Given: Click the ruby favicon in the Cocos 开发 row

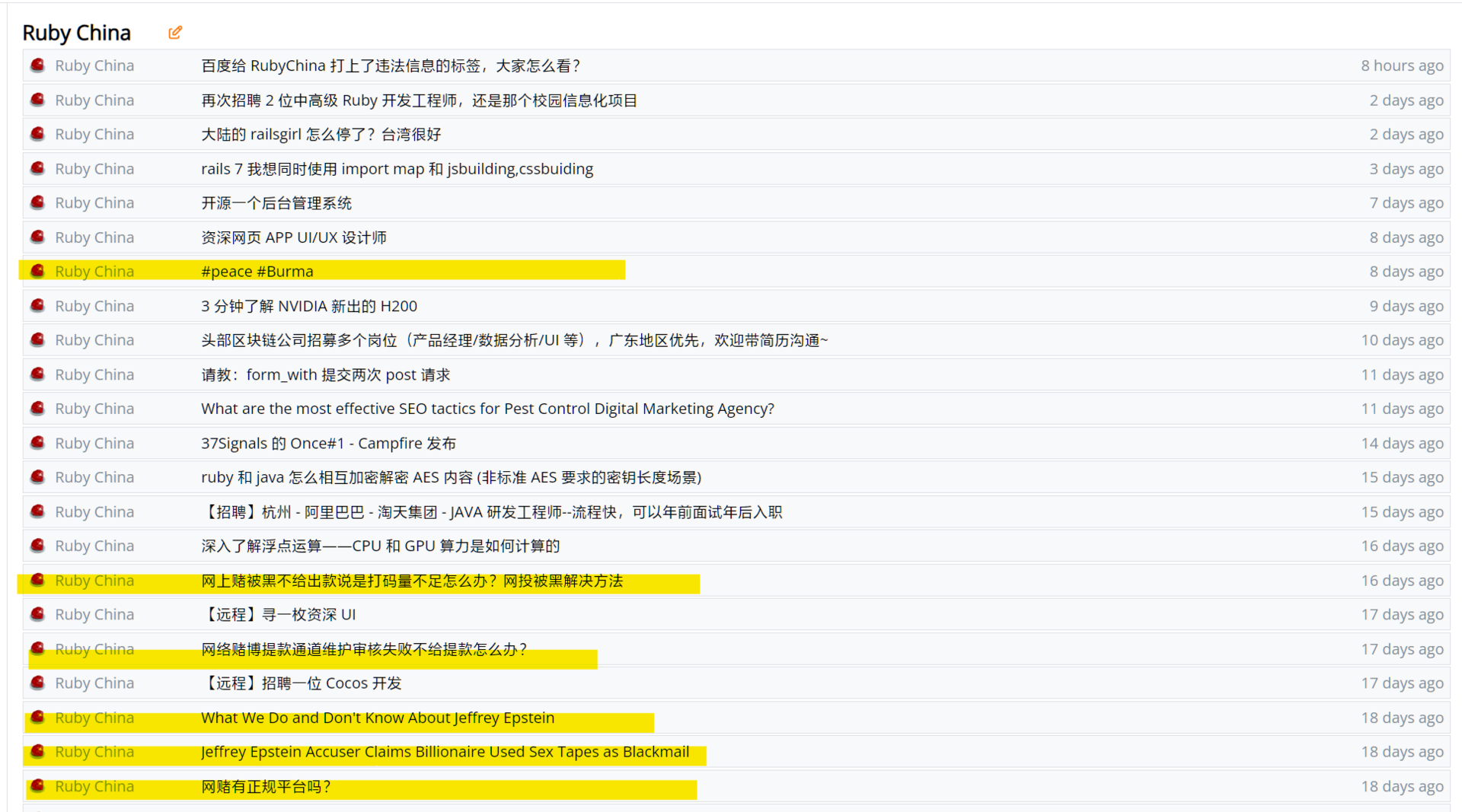Looking at the screenshot, I should 37,683.
